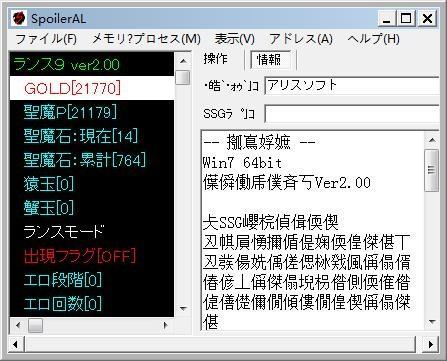This screenshot has width=447, height=361.
Task: Click the list's horizontal scroll left arrow
Action: click(18, 325)
